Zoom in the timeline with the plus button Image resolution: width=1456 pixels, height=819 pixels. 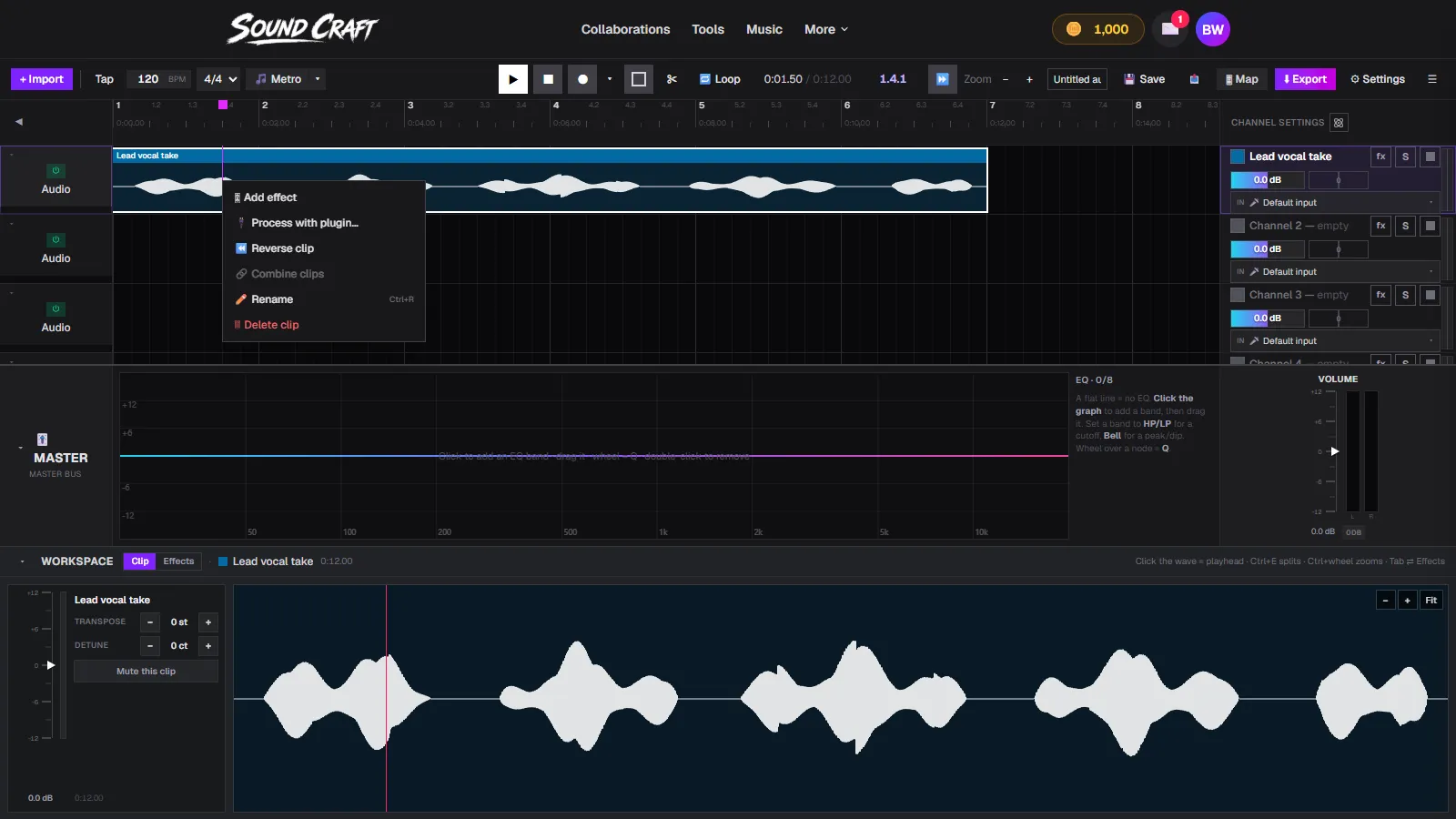point(1029,79)
